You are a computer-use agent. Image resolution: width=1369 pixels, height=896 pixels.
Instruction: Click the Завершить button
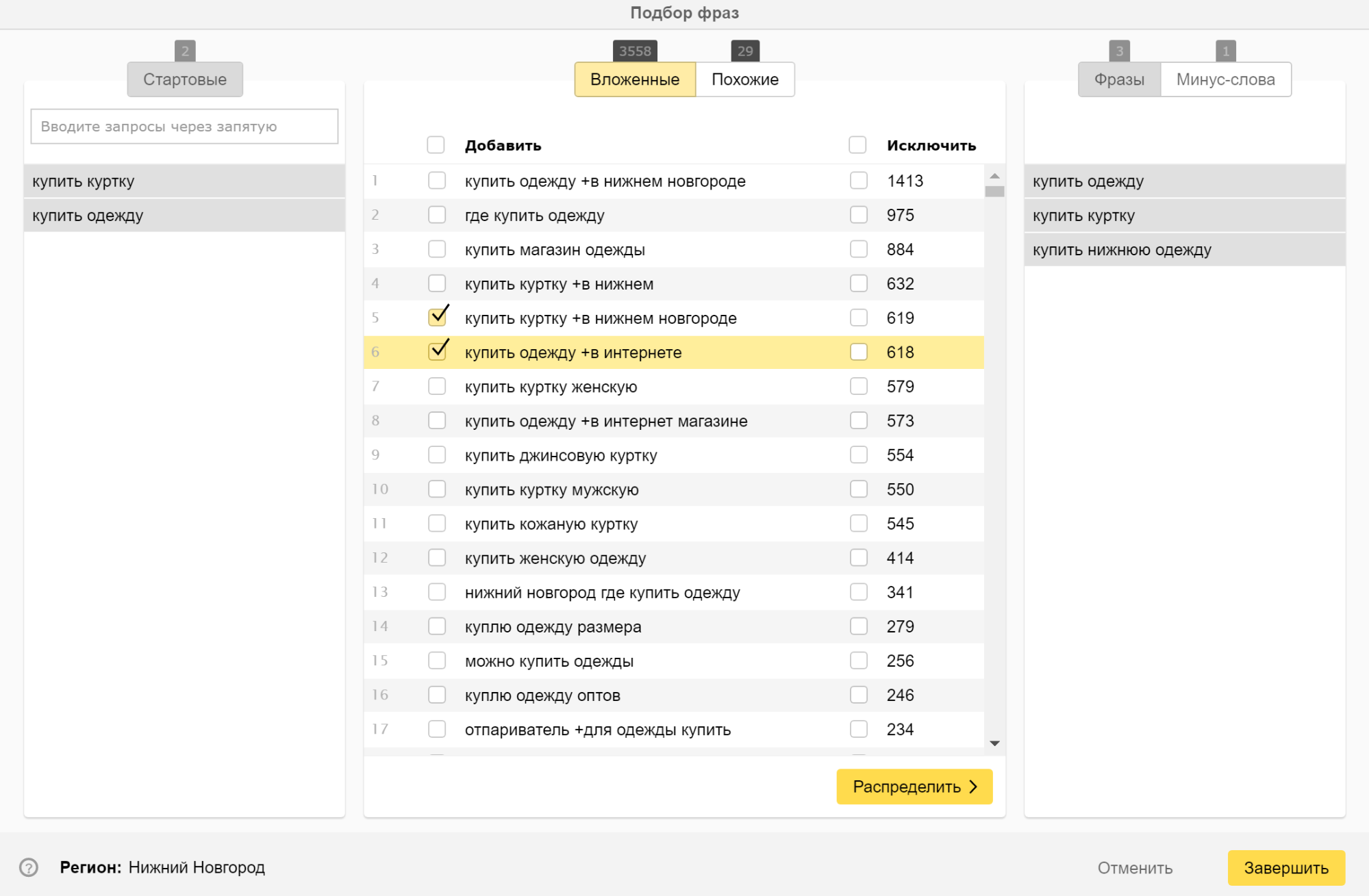click(x=1285, y=867)
